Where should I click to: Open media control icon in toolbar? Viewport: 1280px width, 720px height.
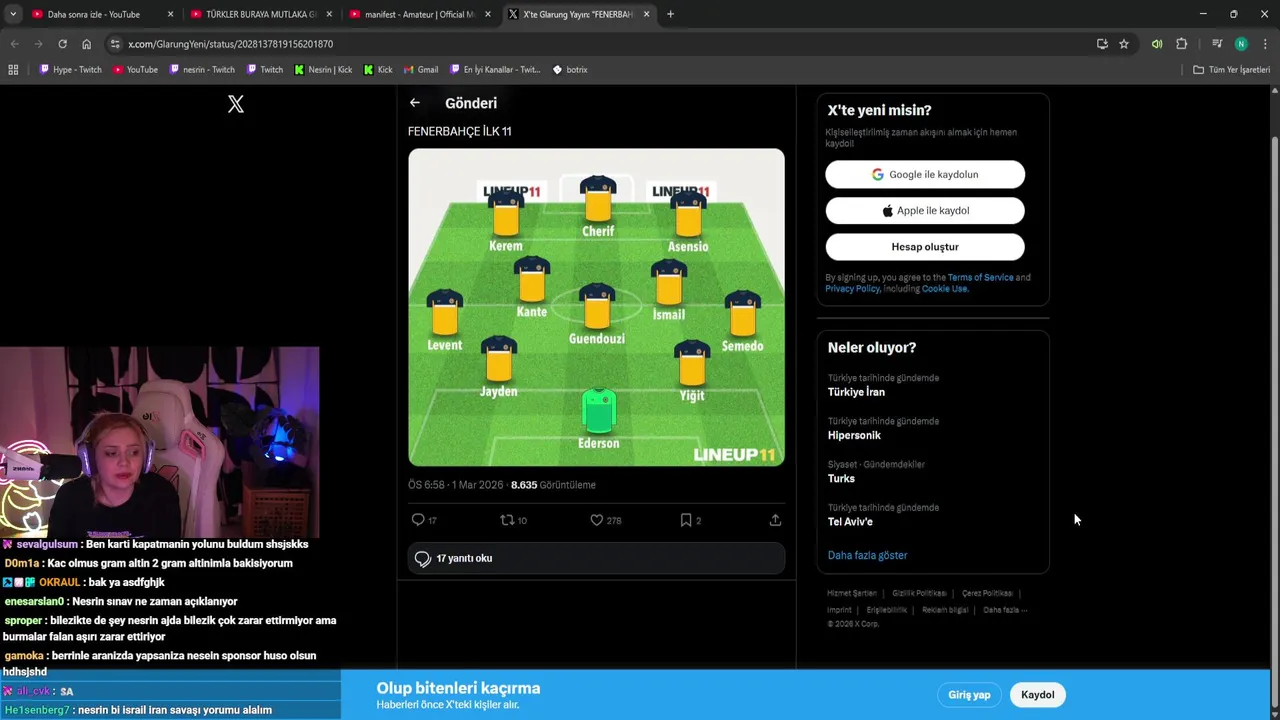[1217, 44]
